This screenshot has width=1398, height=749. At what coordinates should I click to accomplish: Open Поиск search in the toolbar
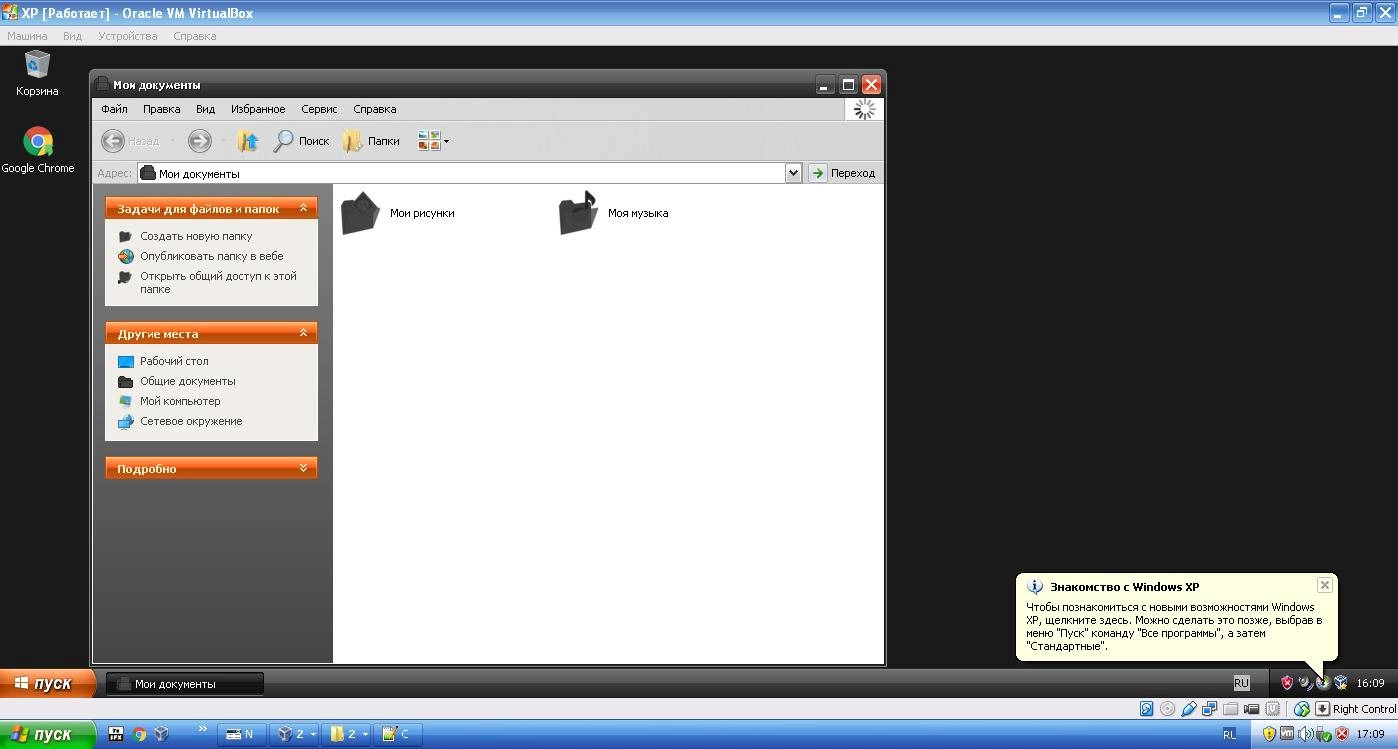(302, 141)
